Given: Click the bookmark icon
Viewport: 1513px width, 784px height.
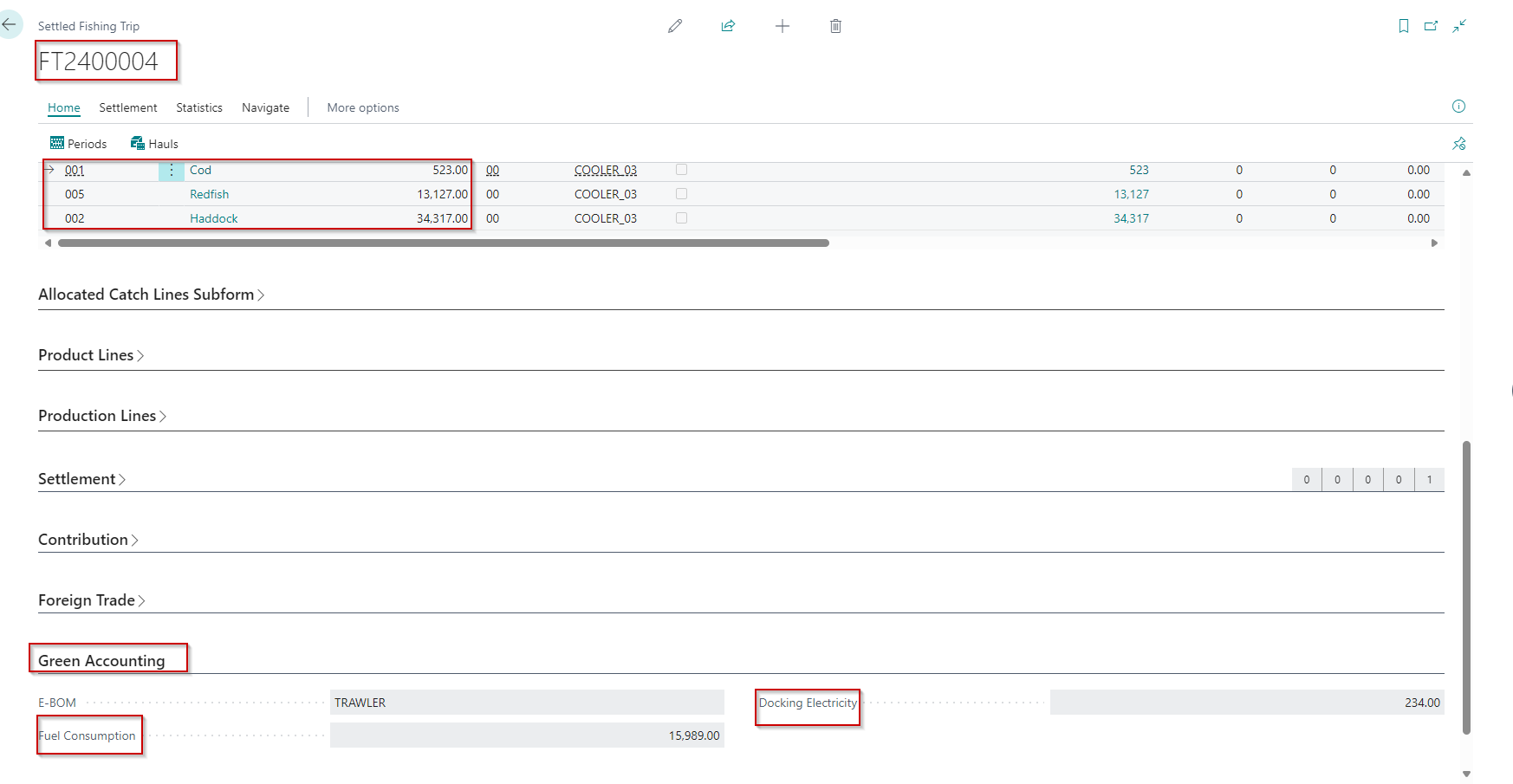Looking at the screenshot, I should (1403, 26).
